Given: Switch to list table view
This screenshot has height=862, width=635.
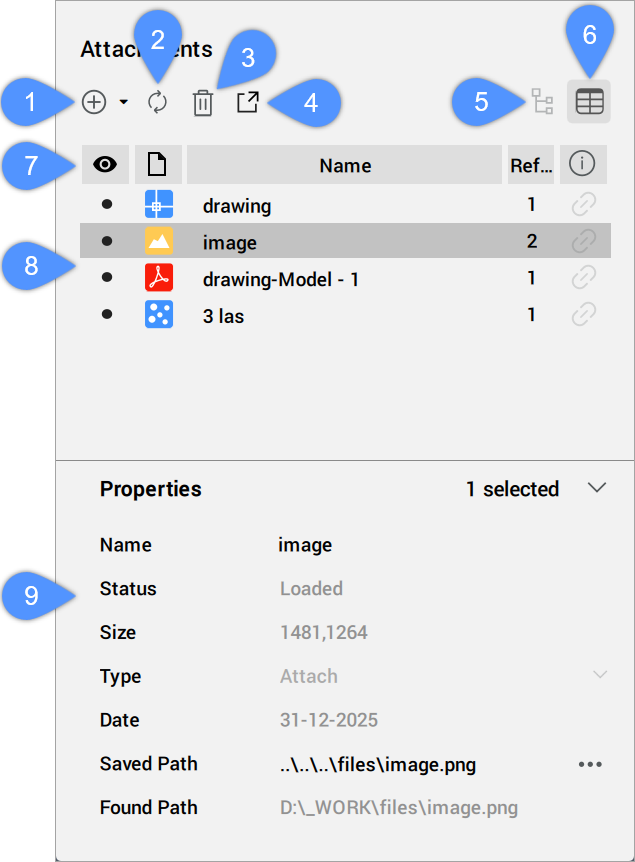Looking at the screenshot, I should (589, 102).
